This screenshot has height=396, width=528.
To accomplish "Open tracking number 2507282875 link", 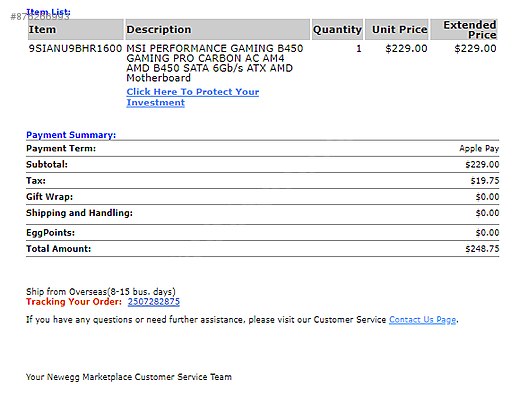I will (x=154, y=301).
